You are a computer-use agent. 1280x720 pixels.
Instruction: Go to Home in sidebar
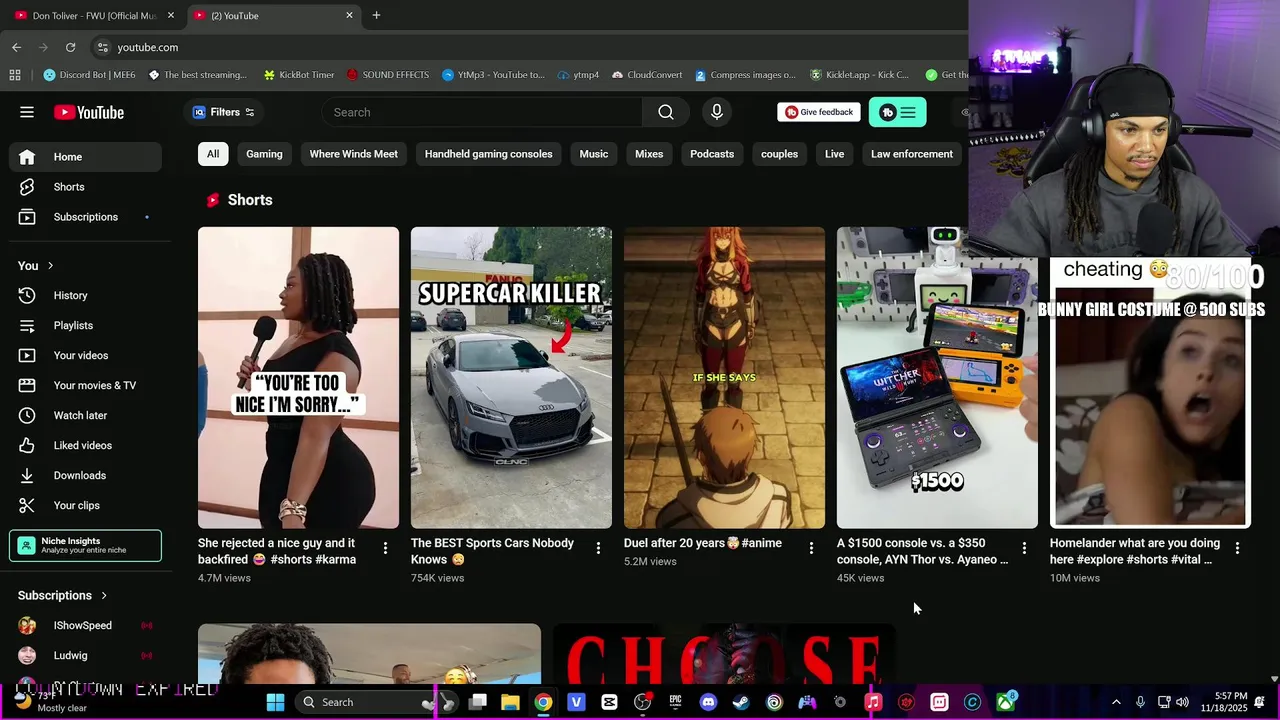85,157
